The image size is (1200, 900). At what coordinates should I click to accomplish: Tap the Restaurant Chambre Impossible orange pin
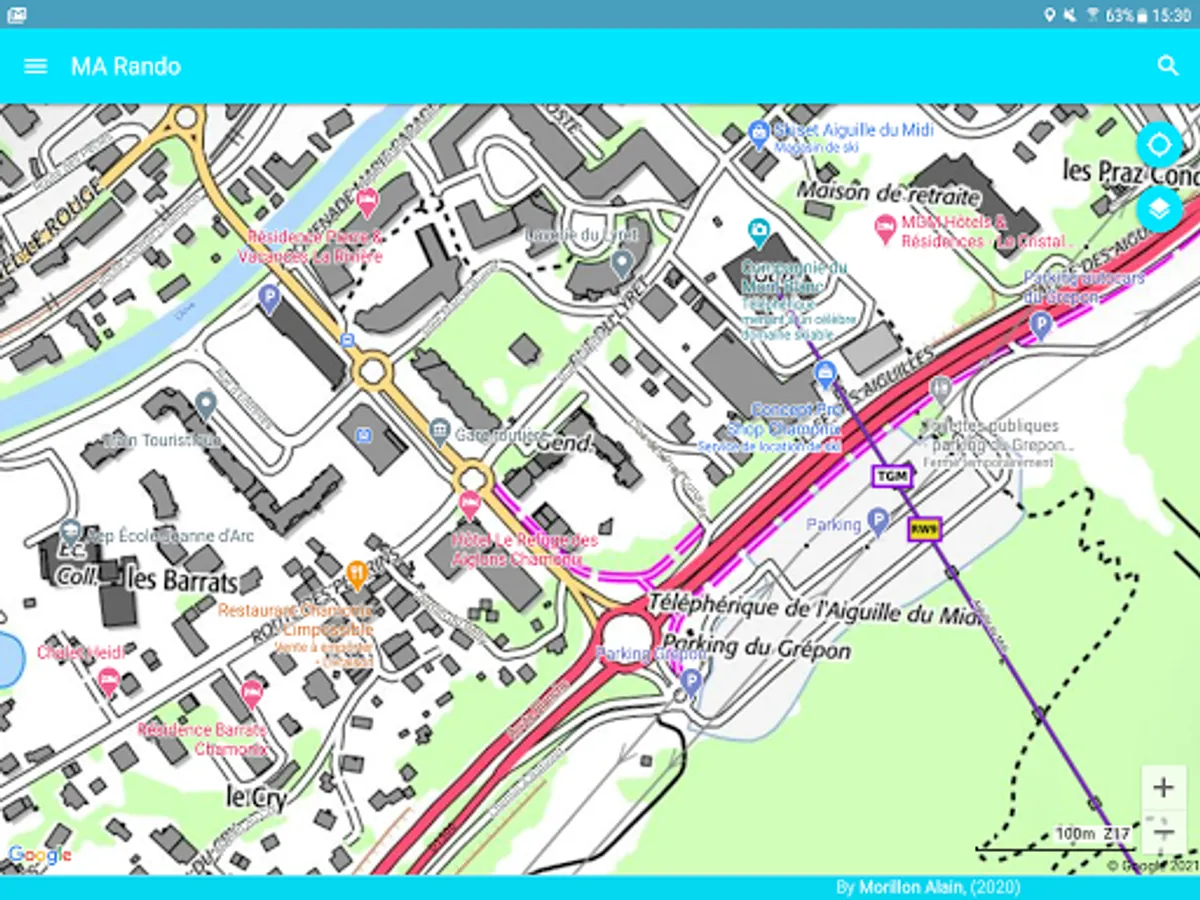(x=357, y=575)
